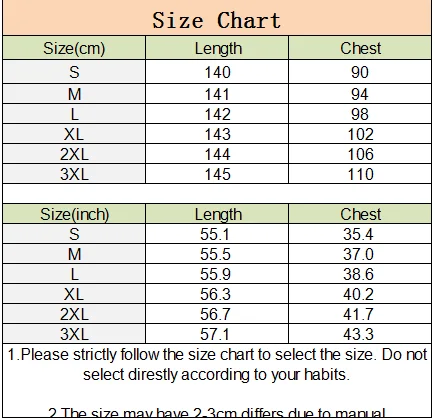Click the length value 56.7

[x=215, y=314]
